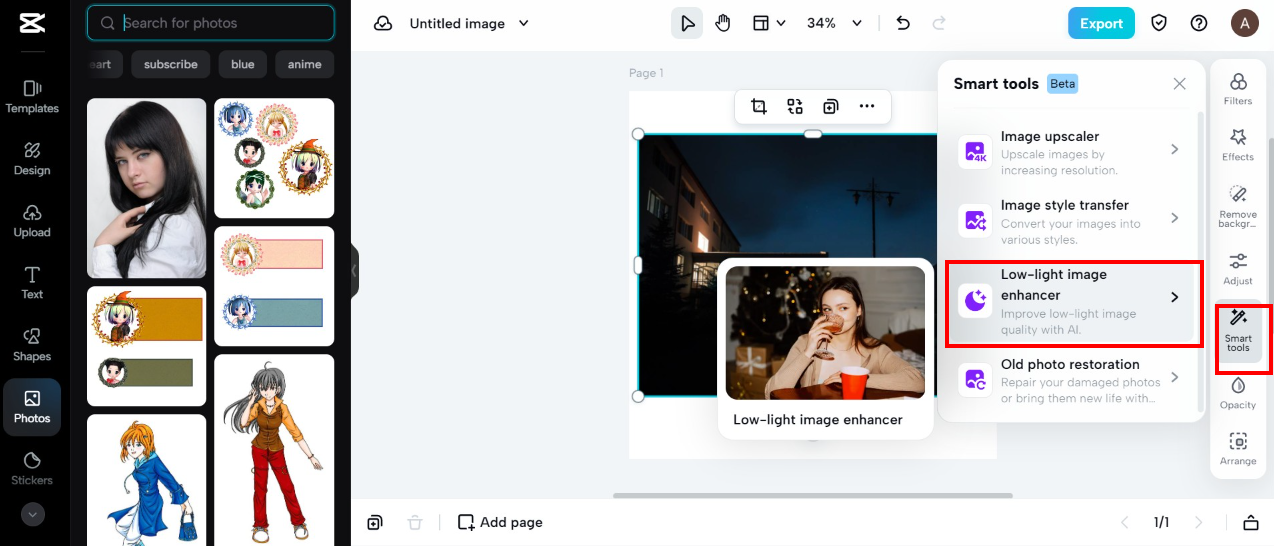Click the horizontal canvas scrollbar
1274x546 pixels.
pyautogui.click(x=813, y=495)
